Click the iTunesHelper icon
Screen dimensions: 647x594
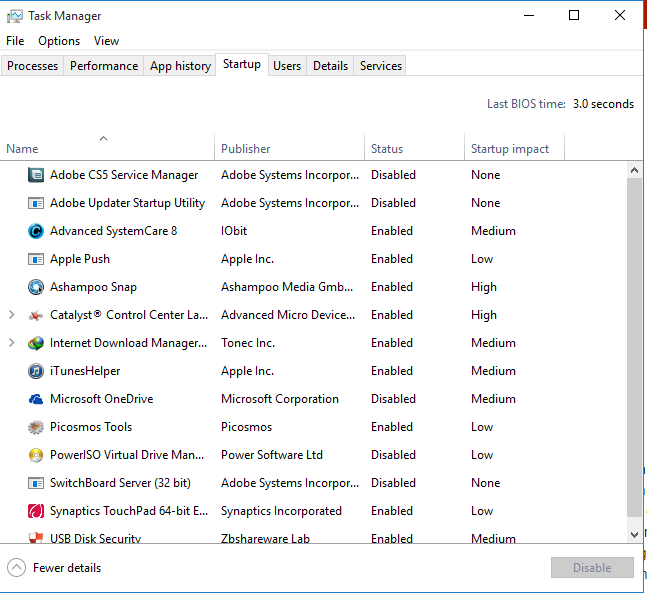click(36, 371)
